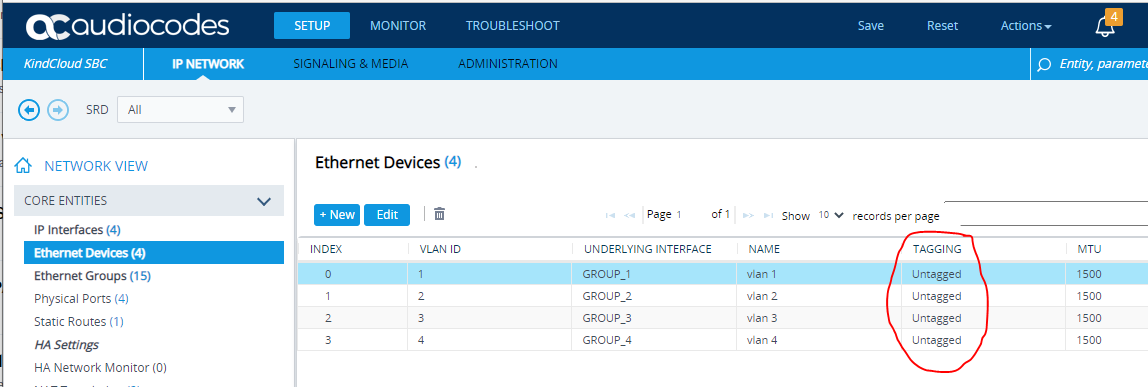
Task: Click the Edit button
Action: [x=387, y=215]
